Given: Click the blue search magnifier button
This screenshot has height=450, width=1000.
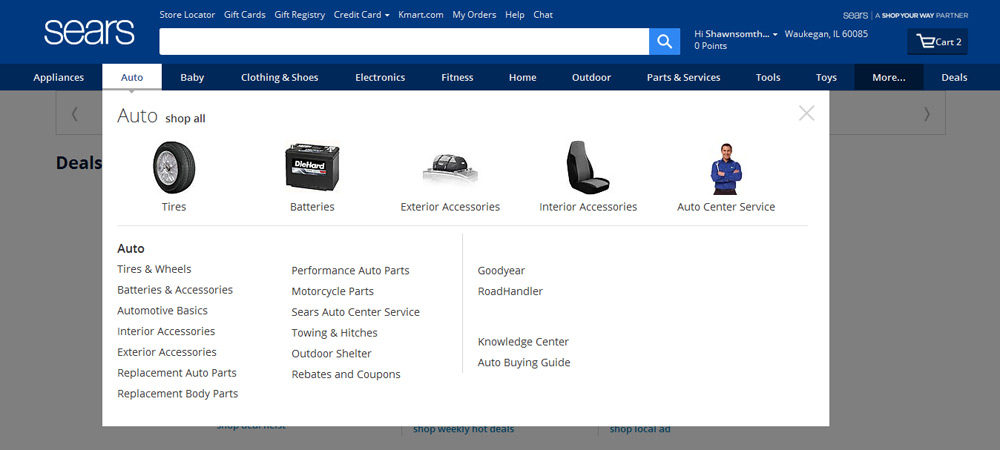Looking at the screenshot, I should coord(665,41).
